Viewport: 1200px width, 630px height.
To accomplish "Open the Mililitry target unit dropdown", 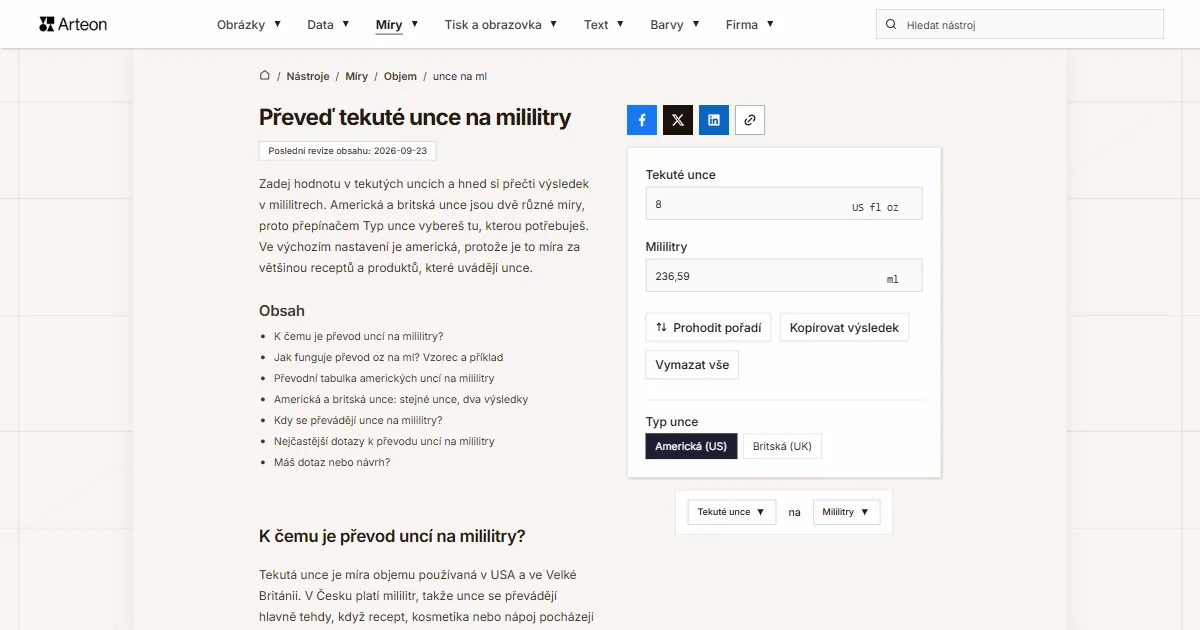I will 846,512.
